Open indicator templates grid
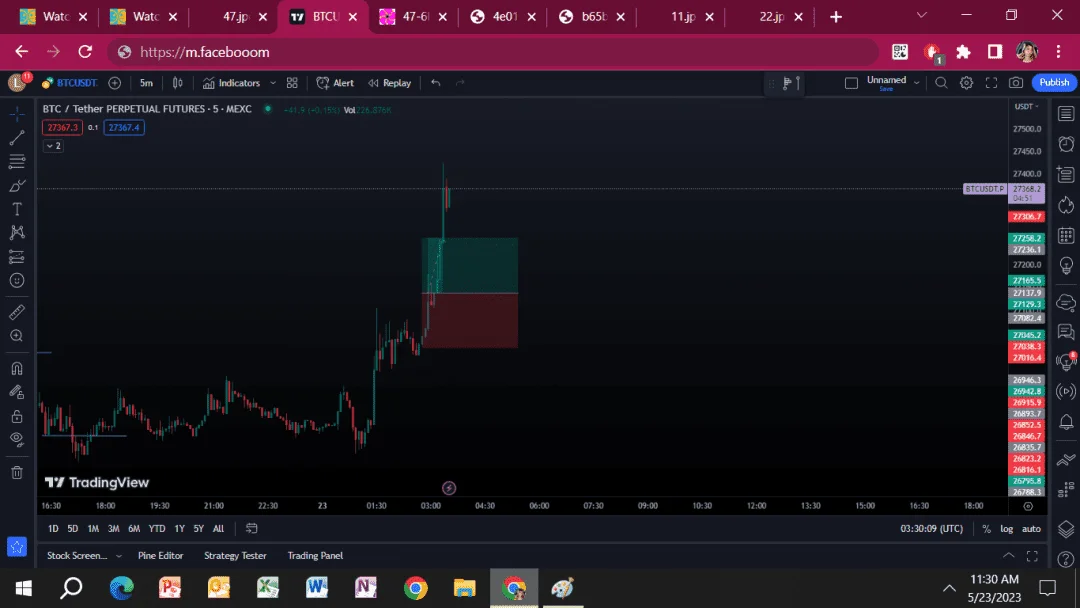 click(292, 83)
